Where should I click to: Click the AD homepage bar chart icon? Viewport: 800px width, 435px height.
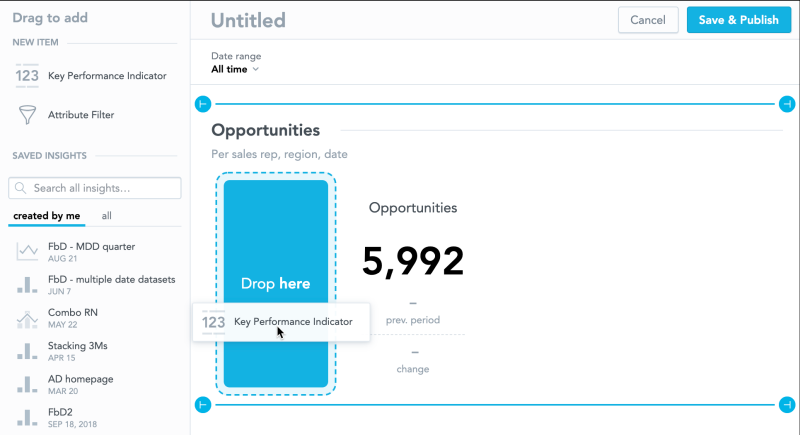tap(27, 385)
